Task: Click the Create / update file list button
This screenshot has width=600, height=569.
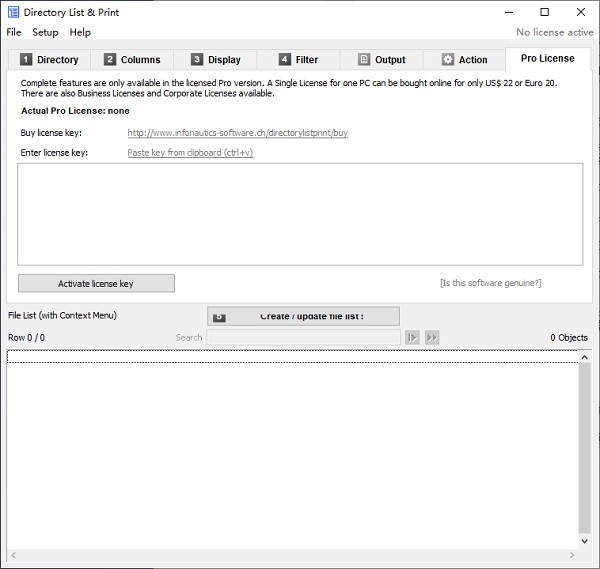Action: pos(303,316)
